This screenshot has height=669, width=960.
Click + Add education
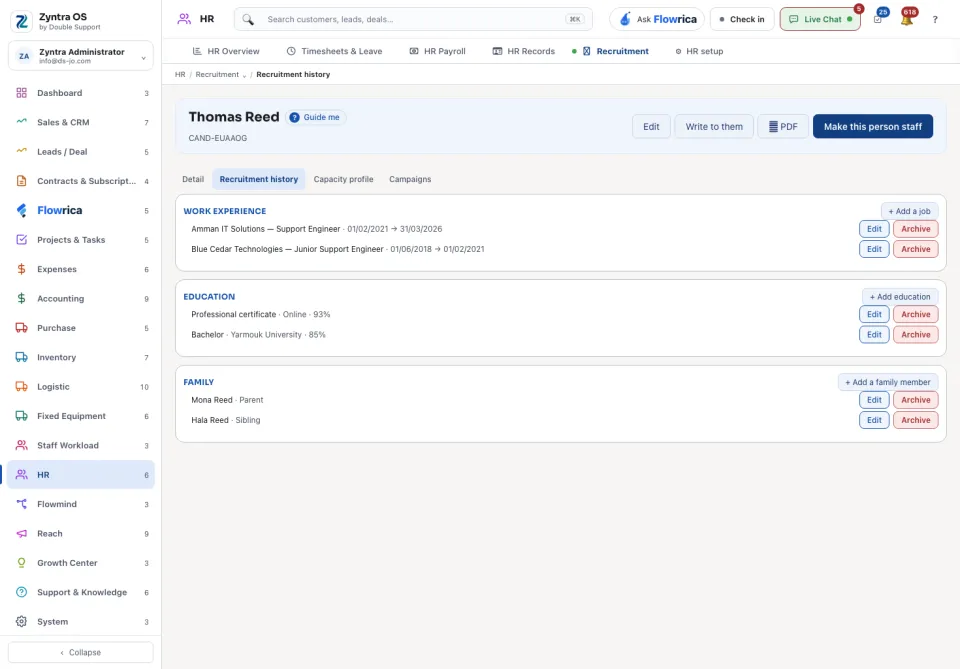[x=900, y=297]
